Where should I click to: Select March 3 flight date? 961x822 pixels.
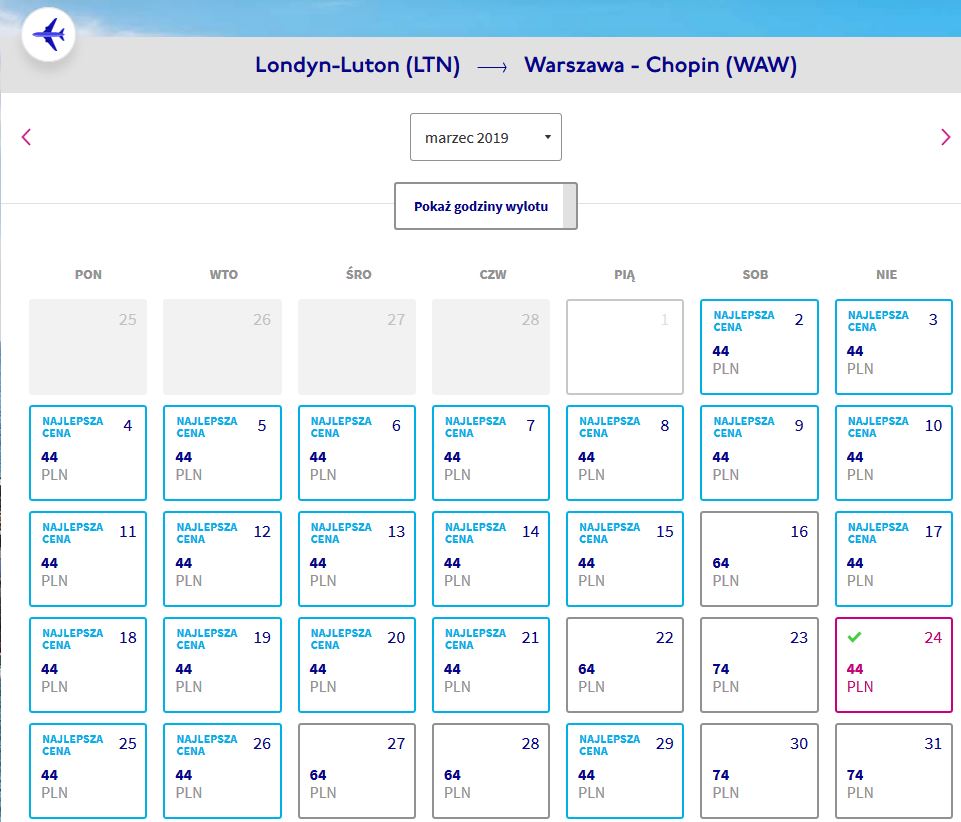[x=894, y=347]
